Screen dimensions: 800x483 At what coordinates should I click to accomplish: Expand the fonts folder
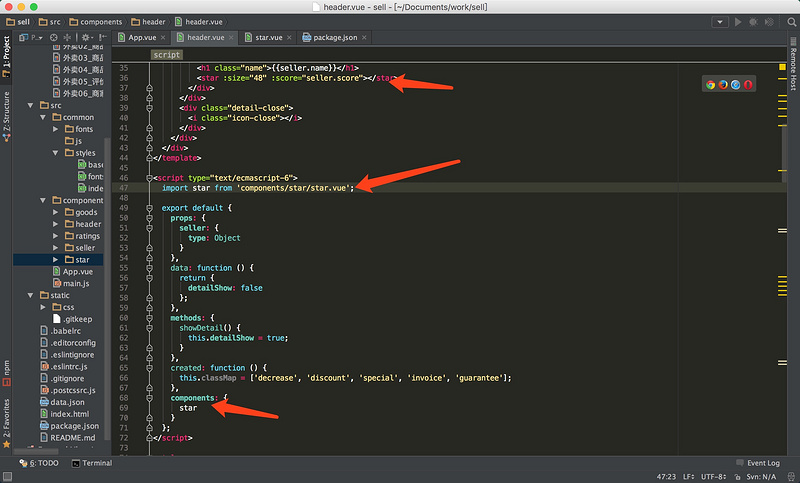55,129
